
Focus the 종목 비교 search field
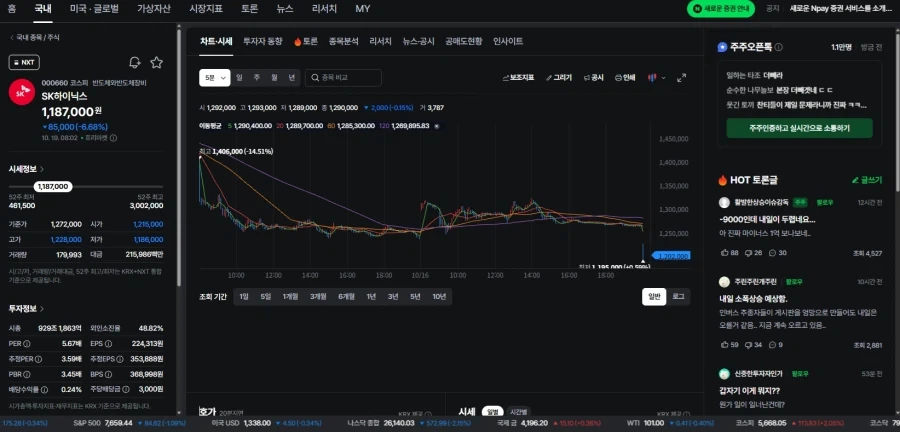pyautogui.click(x=343, y=77)
